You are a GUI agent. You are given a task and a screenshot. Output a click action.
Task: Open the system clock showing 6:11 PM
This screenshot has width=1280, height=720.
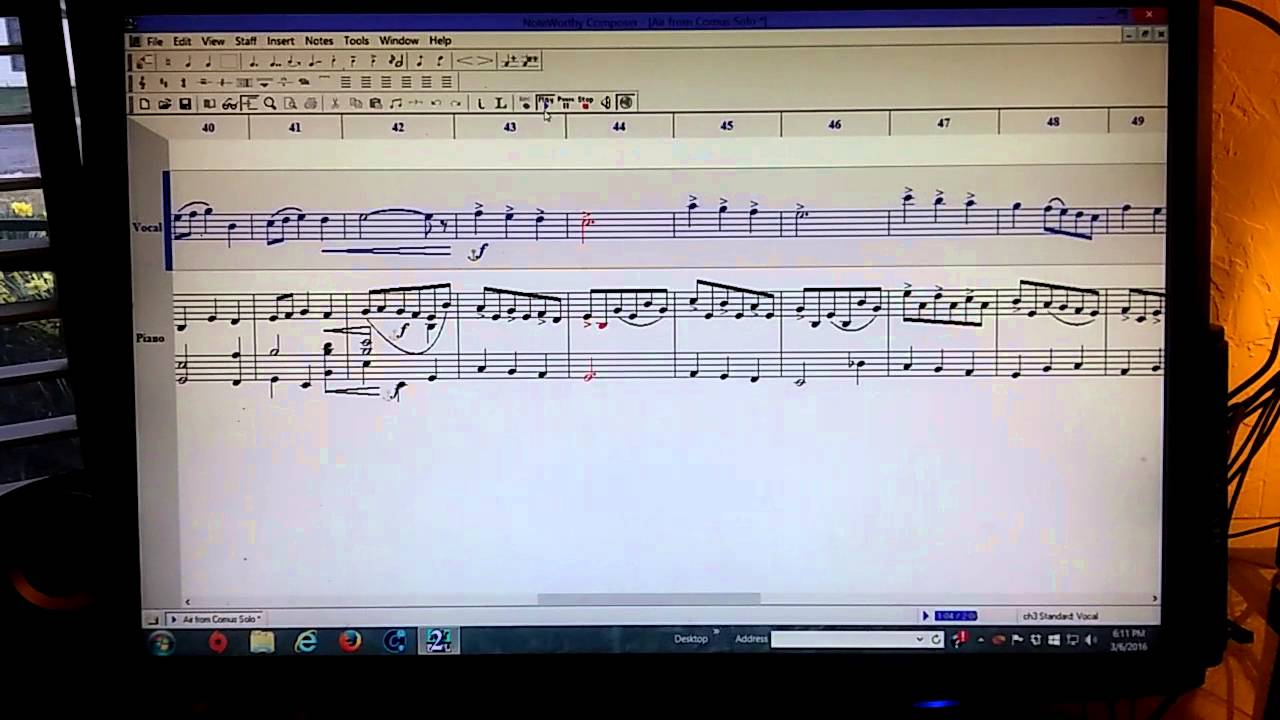(1127, 640)
